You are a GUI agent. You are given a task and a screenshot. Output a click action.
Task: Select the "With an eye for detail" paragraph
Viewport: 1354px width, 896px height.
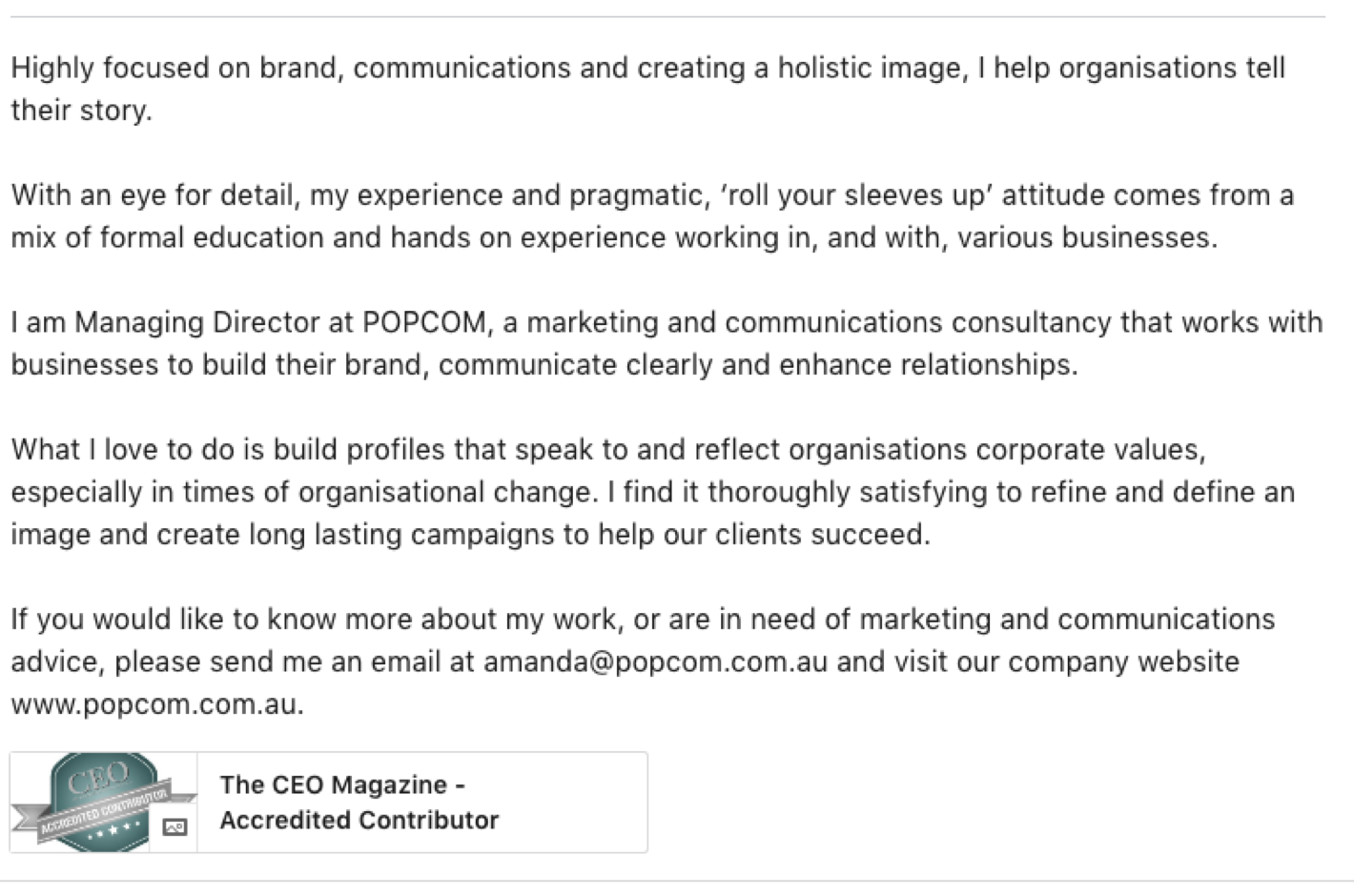pyautogui.click(x=652, y=215)
